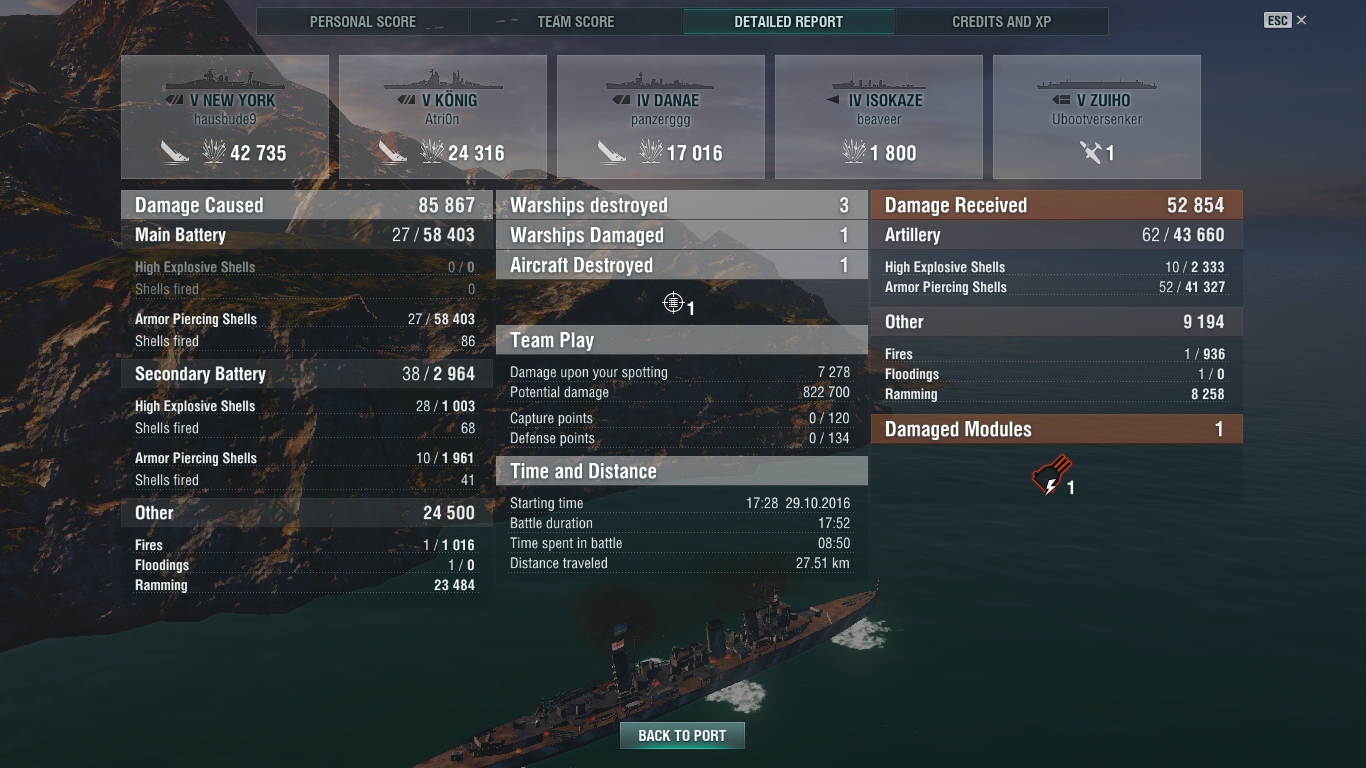Select the Damage Caused header row
Image resolution: width=1366 pixels, height=768 pixels.
tap(306, 205)
